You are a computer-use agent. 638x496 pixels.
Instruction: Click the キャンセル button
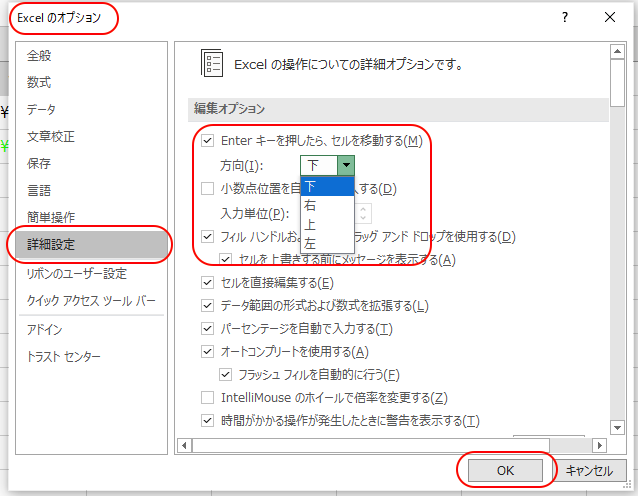589,470
